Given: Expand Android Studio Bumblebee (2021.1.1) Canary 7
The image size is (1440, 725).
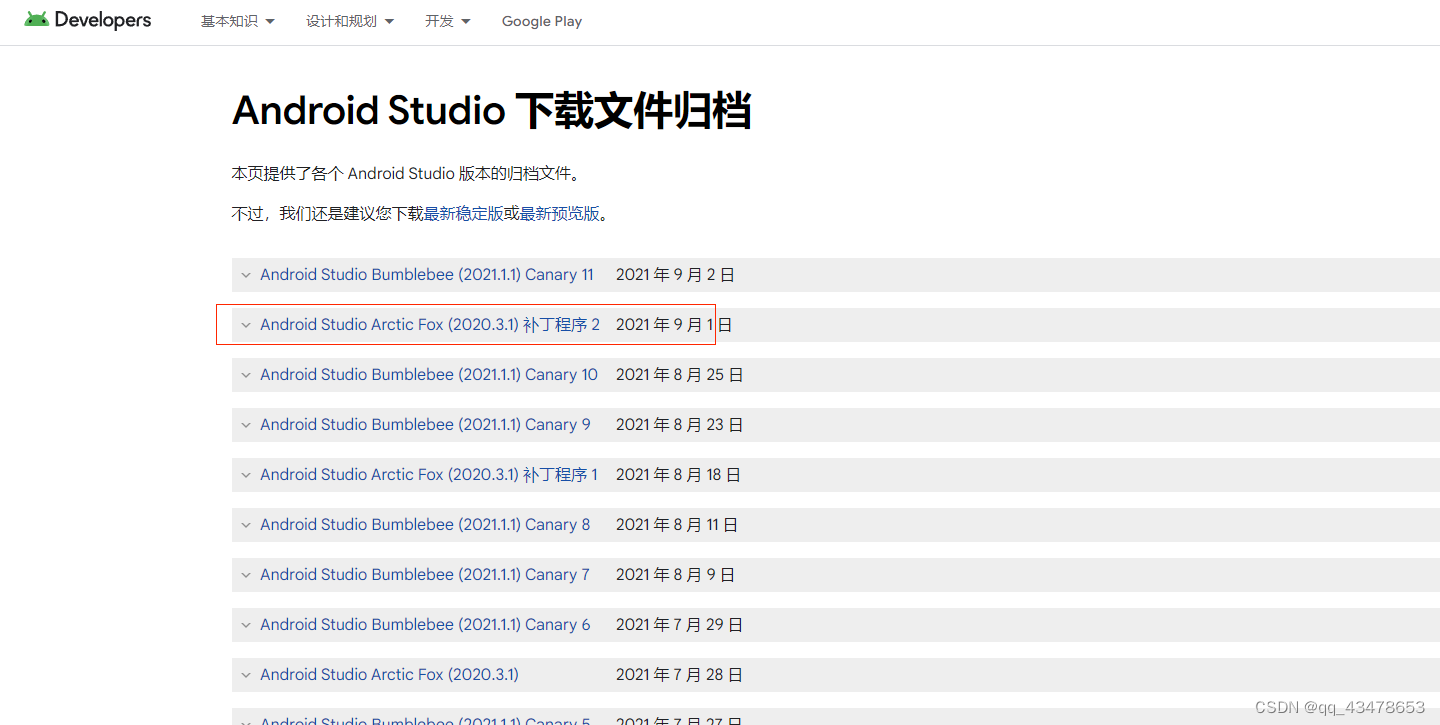Looking at the screenshot, I should point(245,574).
